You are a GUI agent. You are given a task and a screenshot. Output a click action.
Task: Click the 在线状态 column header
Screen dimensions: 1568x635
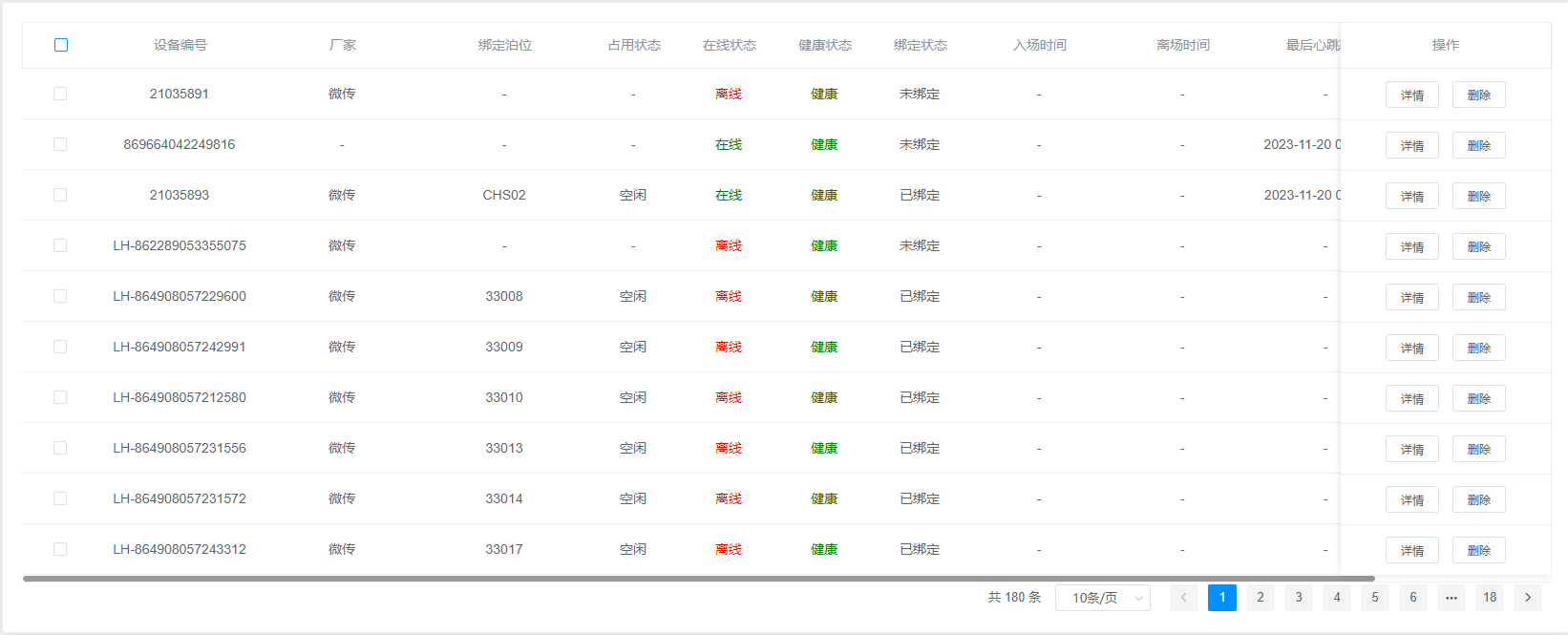pyautogui.click(x=729, y=45)
